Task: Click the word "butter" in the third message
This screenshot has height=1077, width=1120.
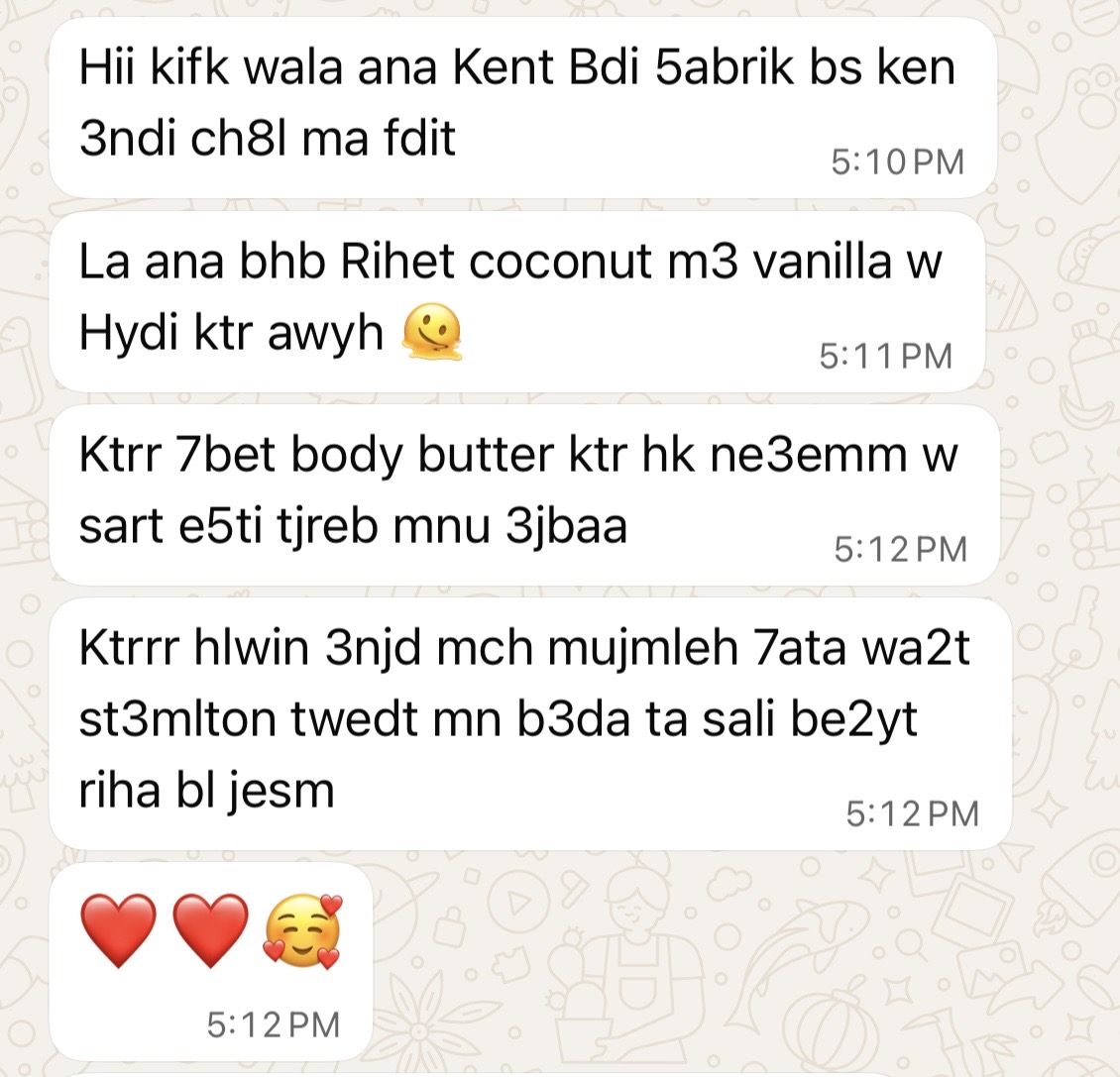Action: pos(486,455)
